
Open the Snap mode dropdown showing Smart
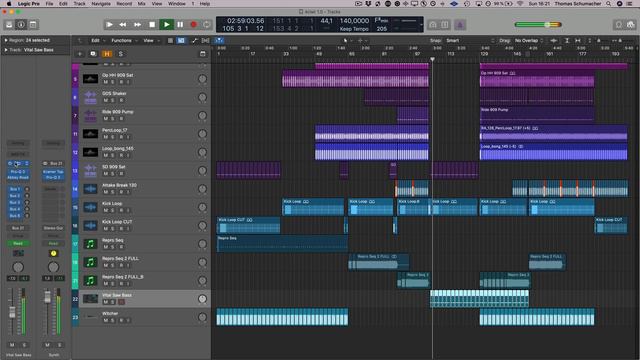(x=470, y=40)
